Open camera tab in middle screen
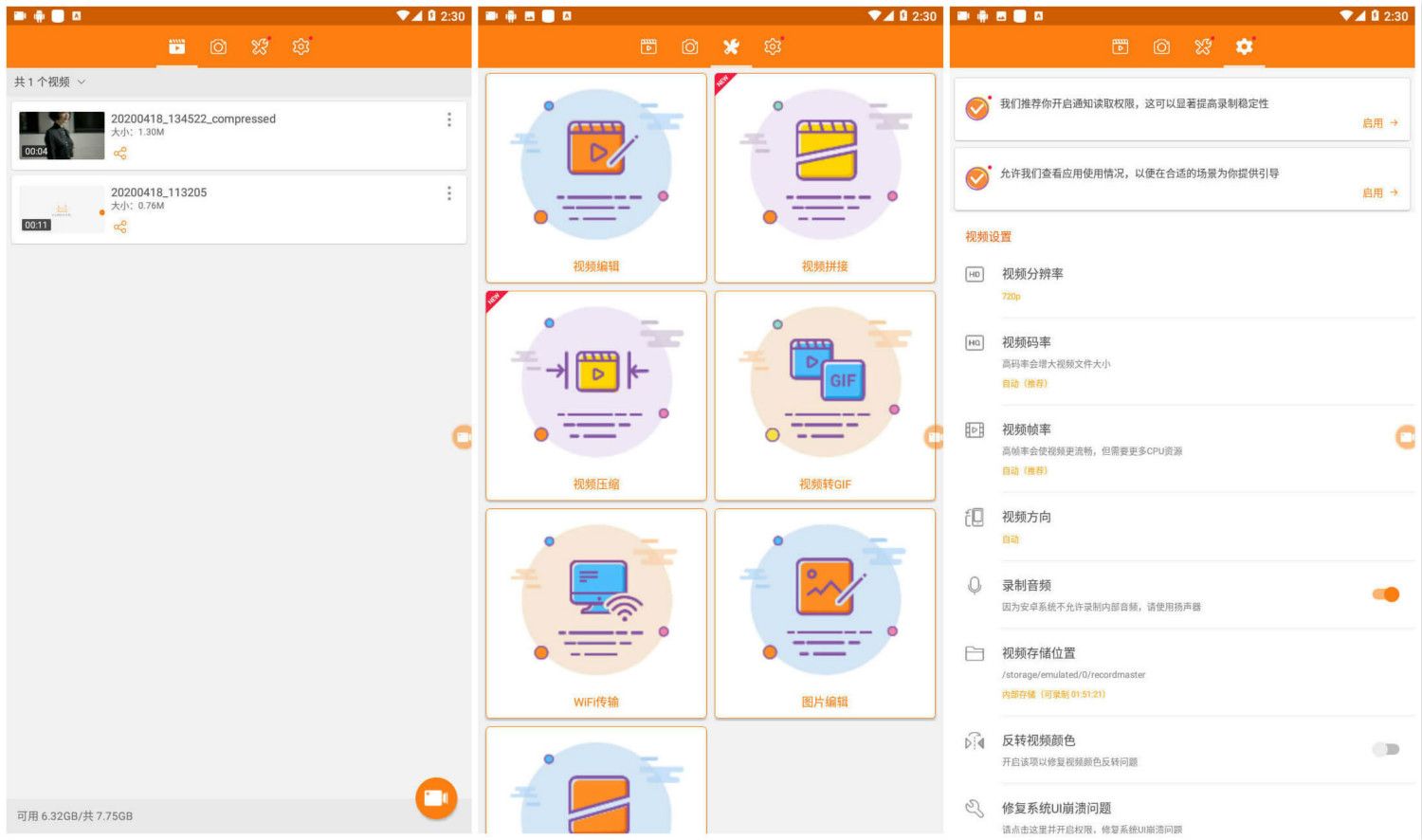The height and width of the screenshot is (840, 1422). pos(690,46)
